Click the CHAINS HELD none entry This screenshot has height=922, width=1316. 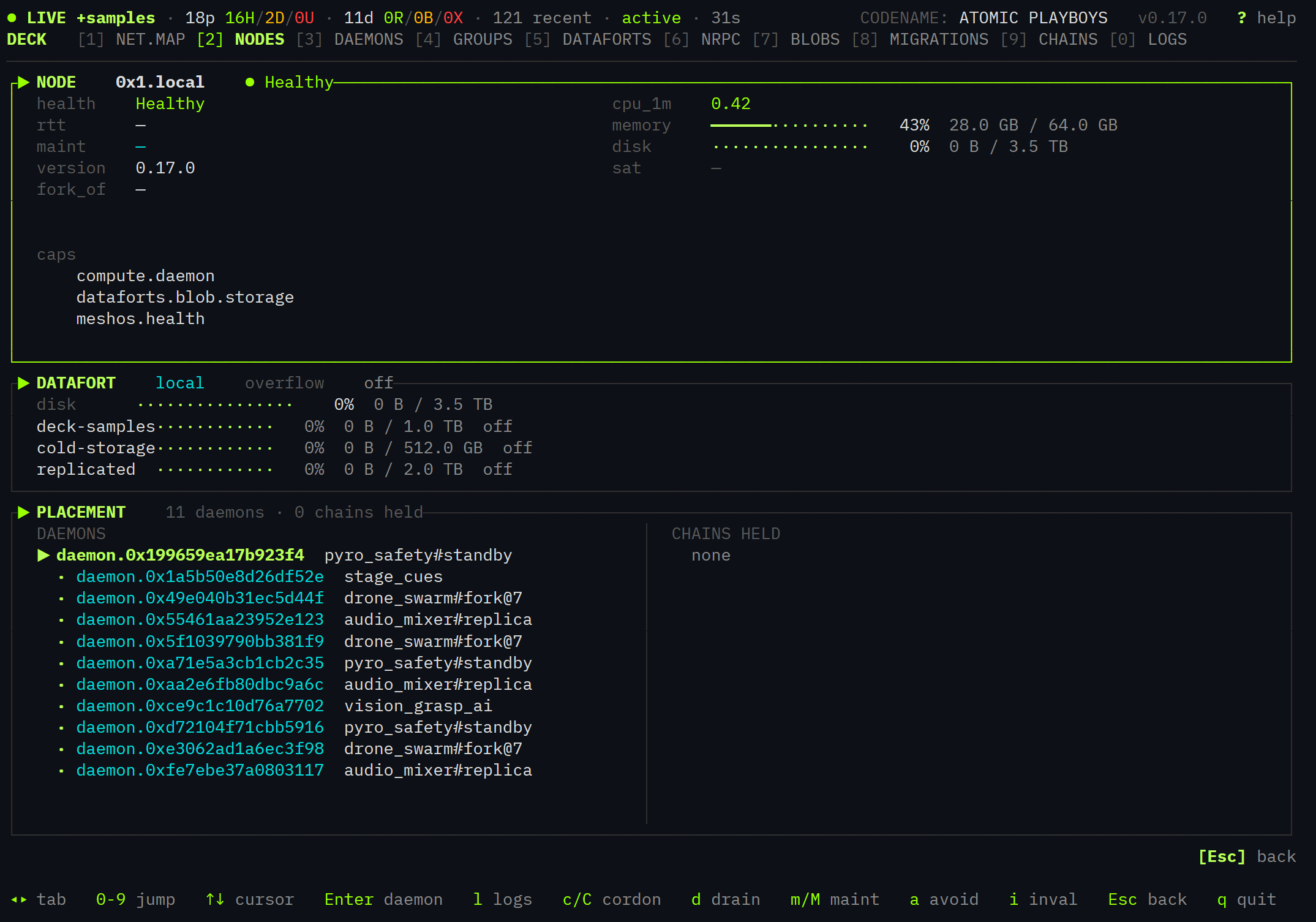pyautogui.click(x=711, y=555)
